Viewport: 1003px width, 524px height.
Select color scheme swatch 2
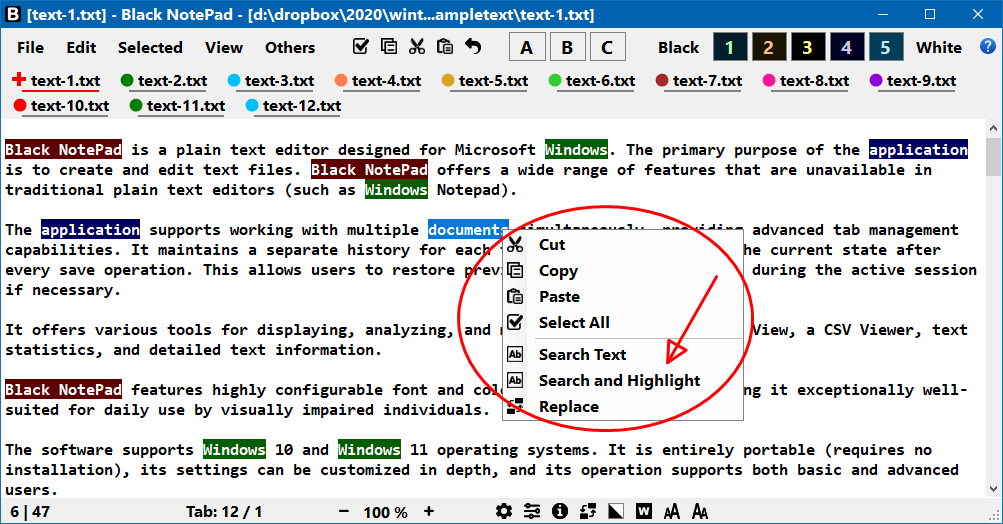[768, 47]
